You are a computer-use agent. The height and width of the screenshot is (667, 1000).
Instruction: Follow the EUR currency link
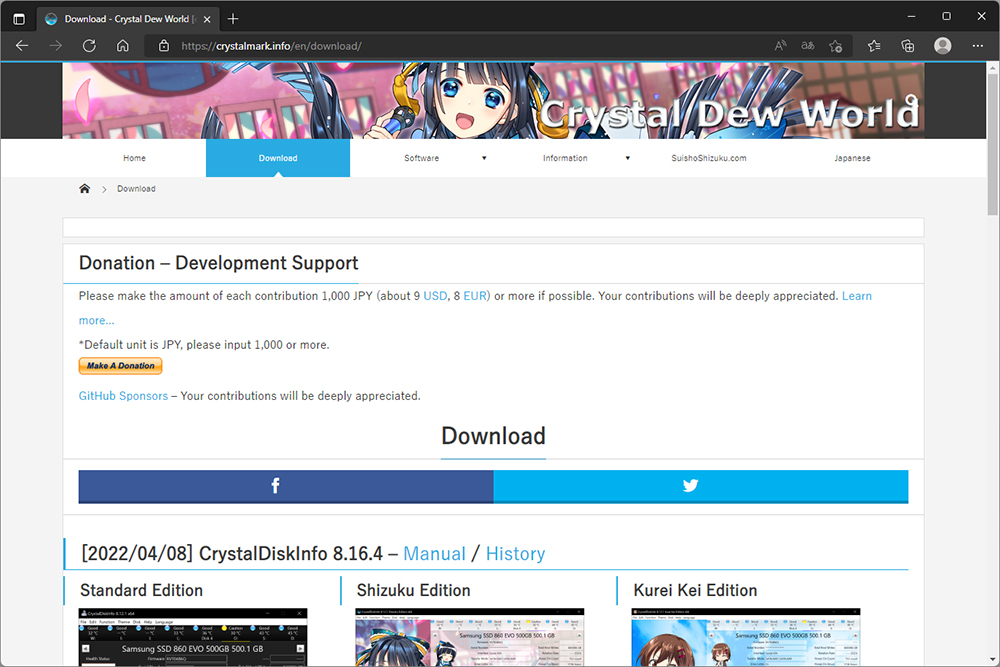[474, 296]
